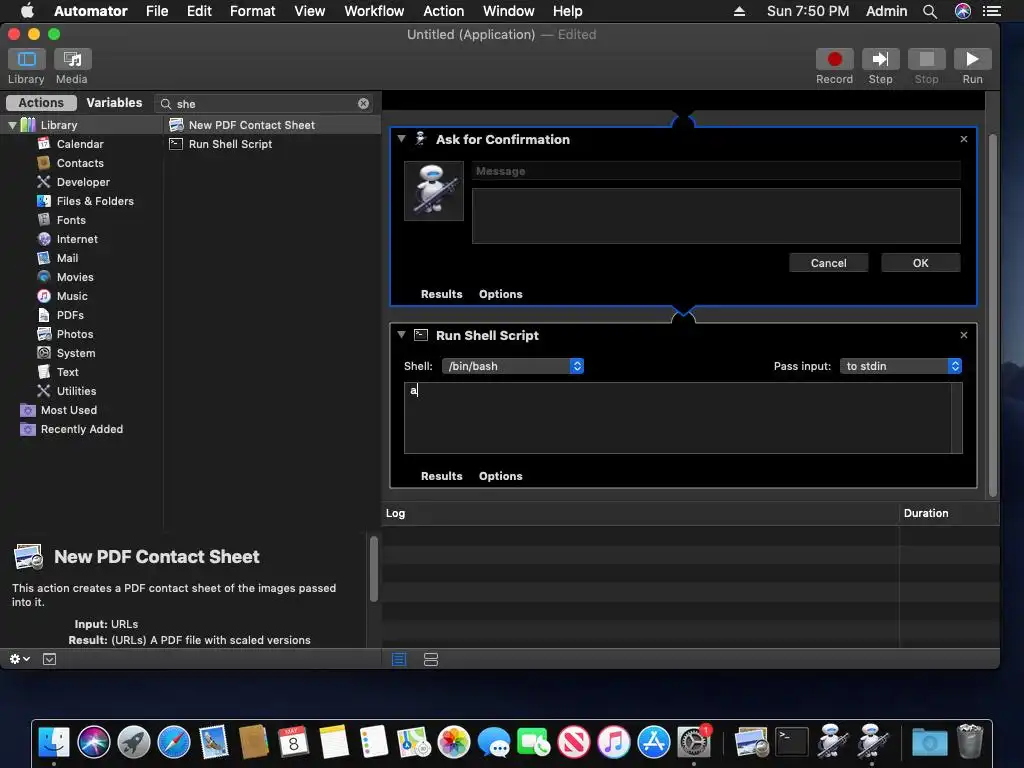Select New PDF Contact Sheet action
Screen dimensions: 1024x768
[x=251, y=125]
